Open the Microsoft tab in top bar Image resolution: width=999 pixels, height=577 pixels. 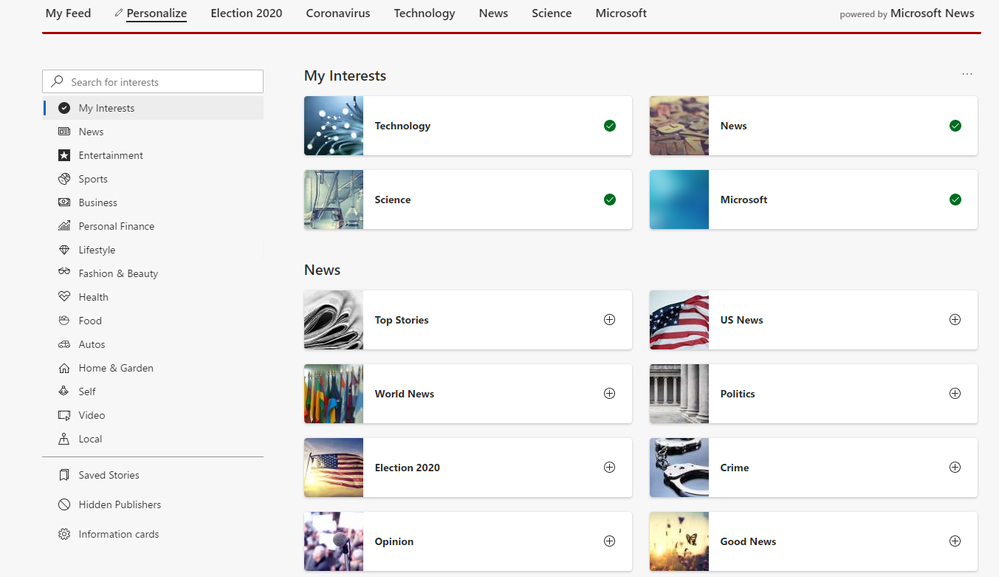pos(621,13)
